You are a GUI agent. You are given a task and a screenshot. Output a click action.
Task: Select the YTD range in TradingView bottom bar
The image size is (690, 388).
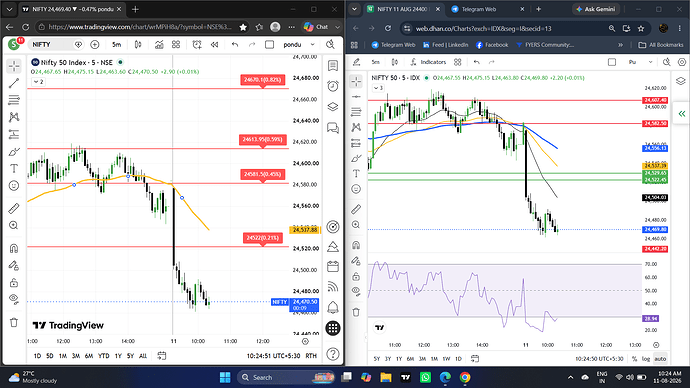(103, 356)
